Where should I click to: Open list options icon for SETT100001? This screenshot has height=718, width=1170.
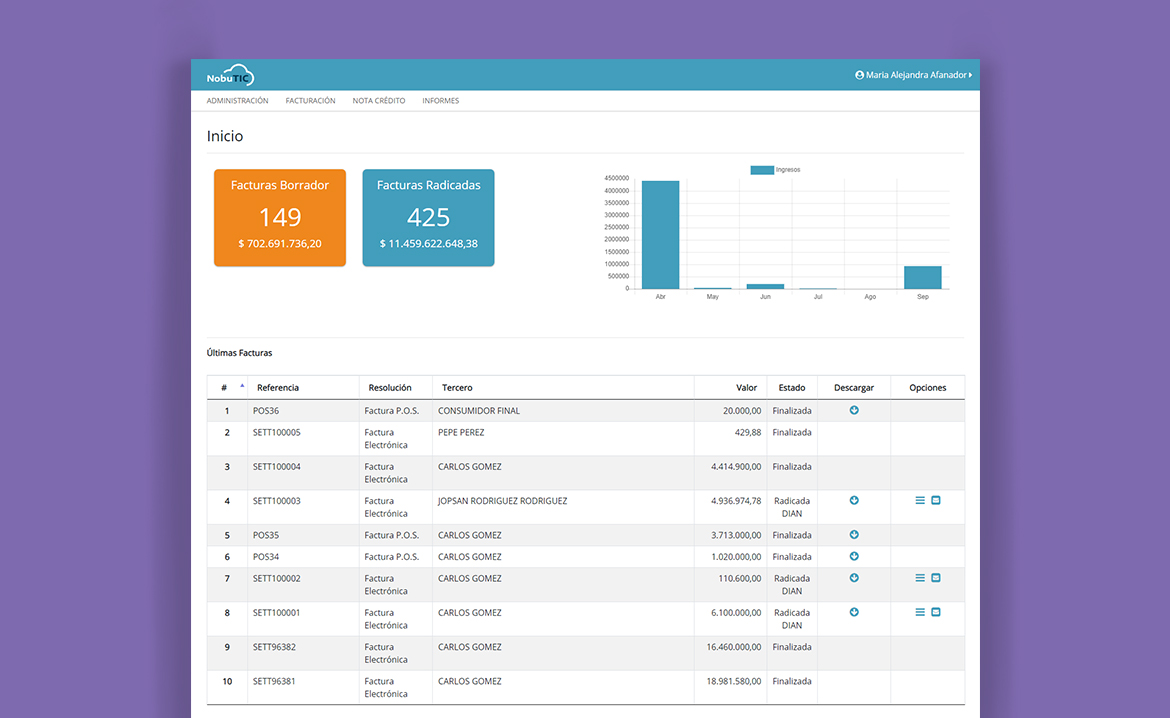click(x=920, y=613)
